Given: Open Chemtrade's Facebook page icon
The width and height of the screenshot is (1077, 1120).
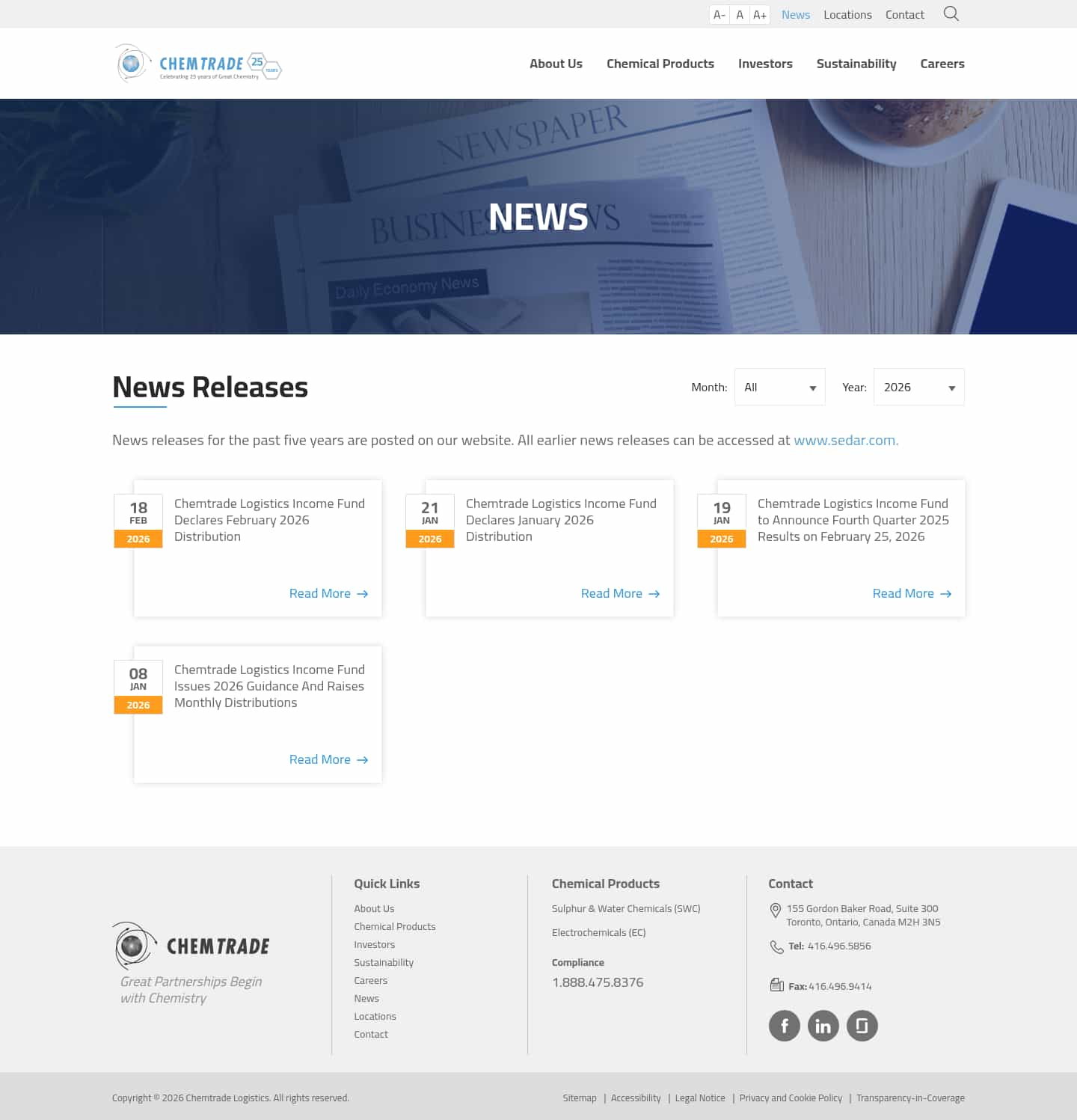Looking at the screenshot, I should point(784,1026).
